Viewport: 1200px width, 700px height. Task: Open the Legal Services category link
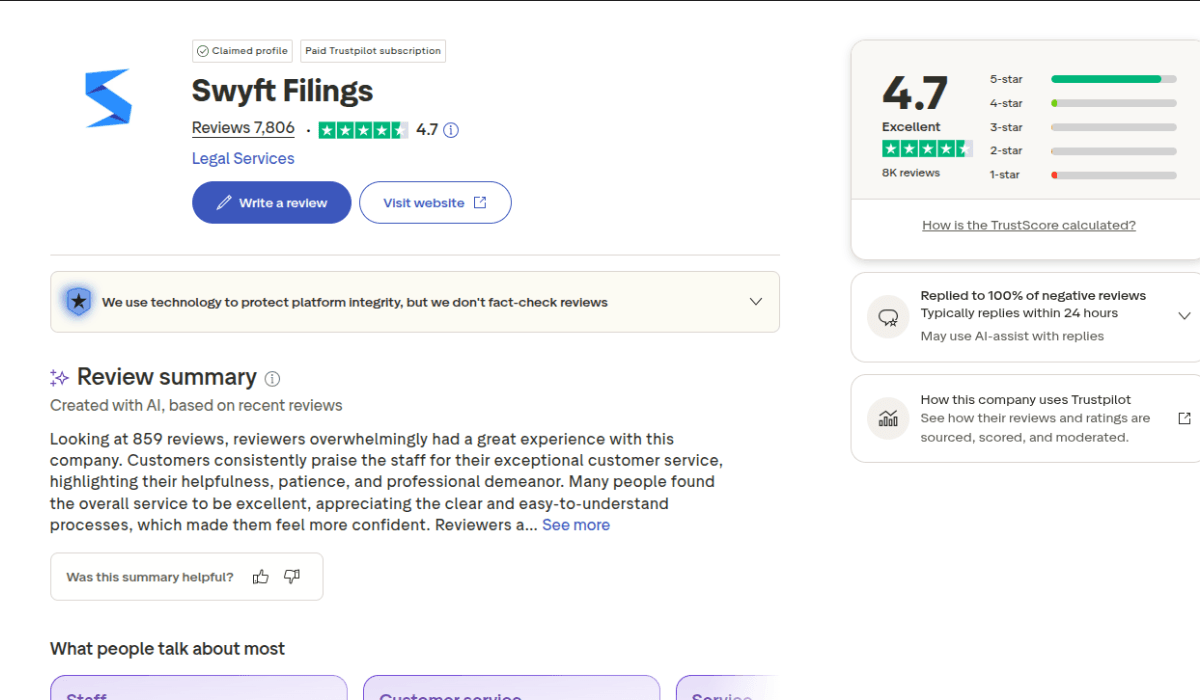[x=243, y=158]
